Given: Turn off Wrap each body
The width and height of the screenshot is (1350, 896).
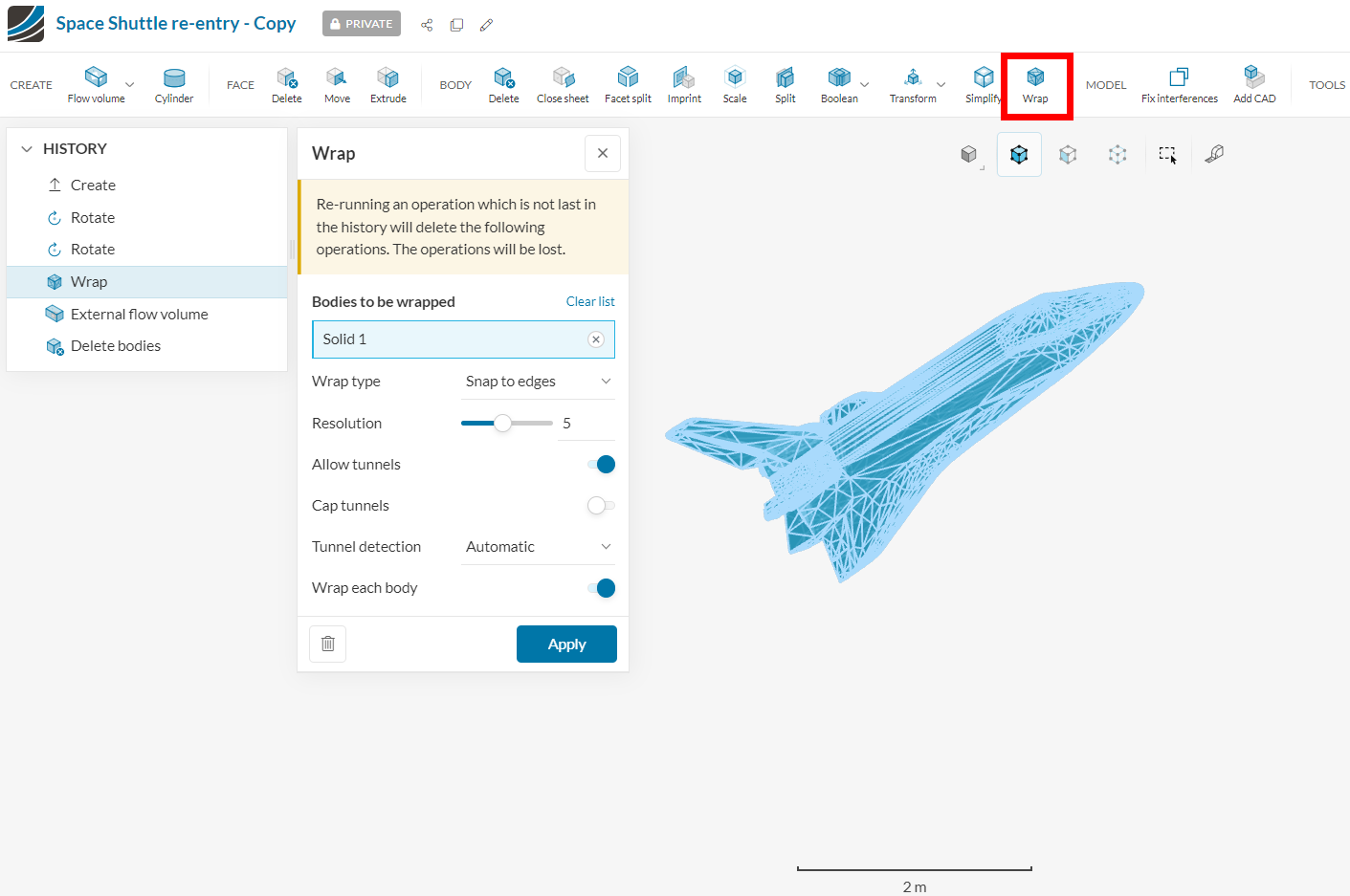Looking at the screenshot, I should click(602, 588).
